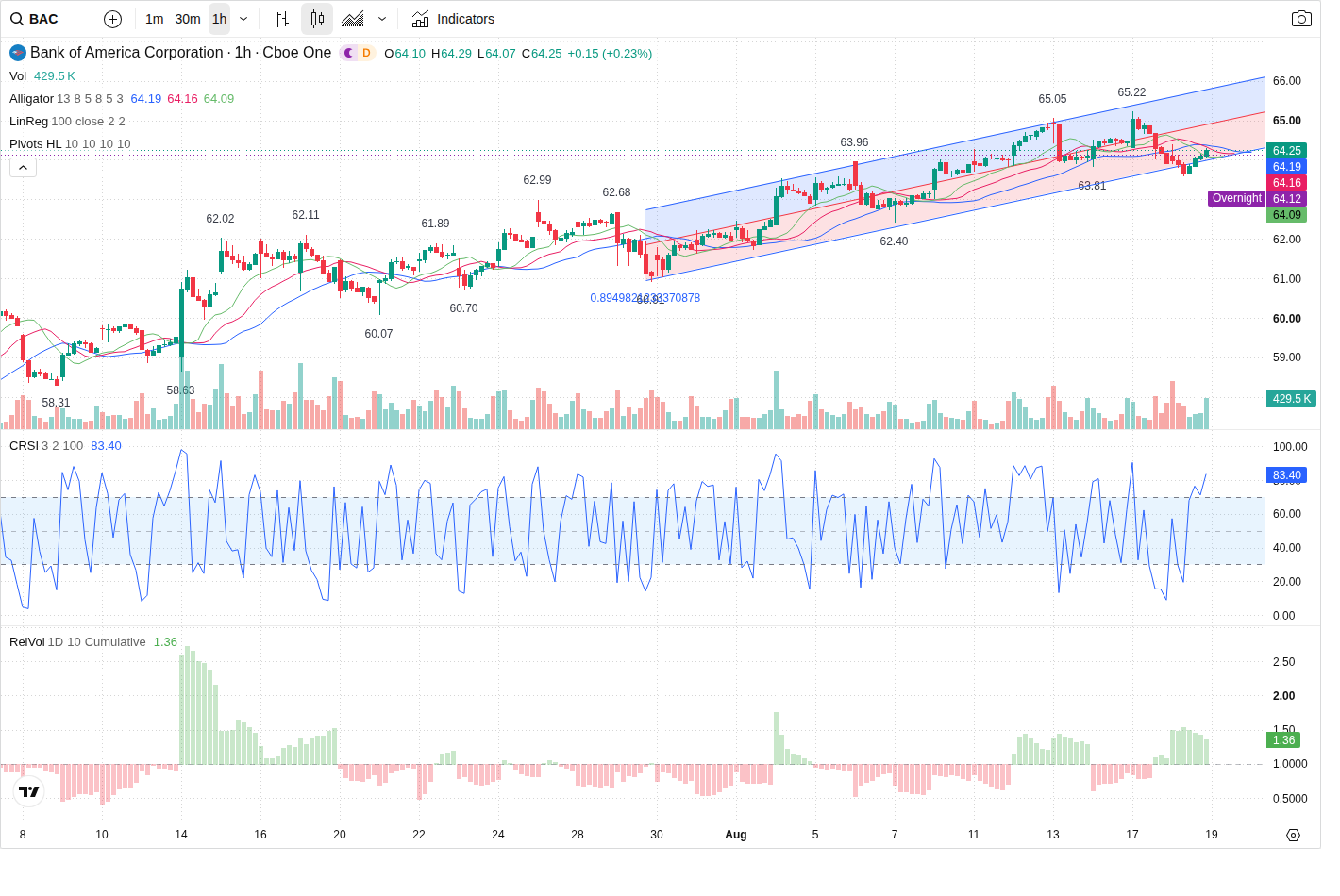Click the 60.07 pivot low label
Viewport: 1340px width, 896px height.
pos(378,334)
